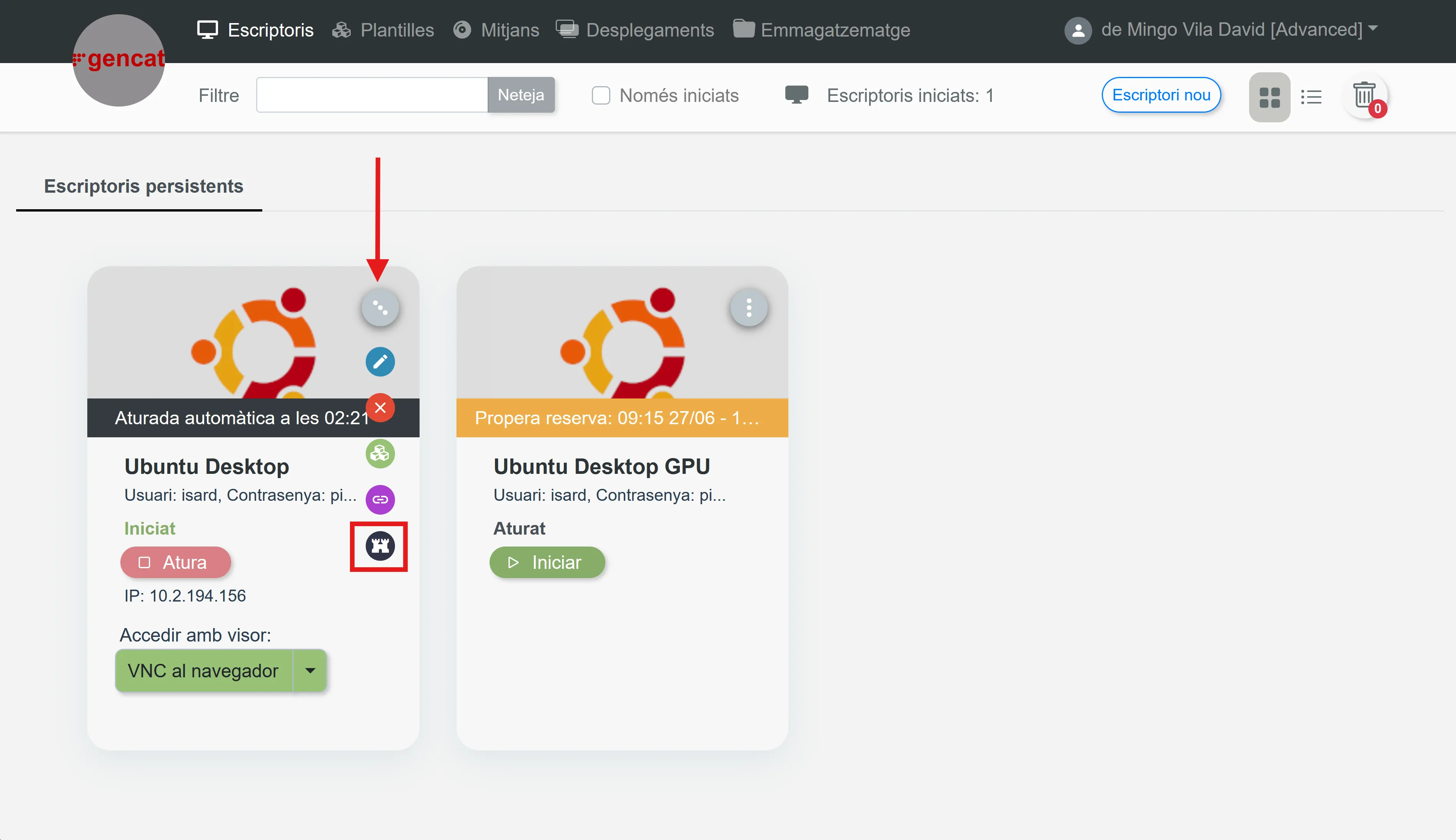1456x840 pixels.
Task: Click the Filtre text input field
Action: pyautogui.click(x=371, y=95)
